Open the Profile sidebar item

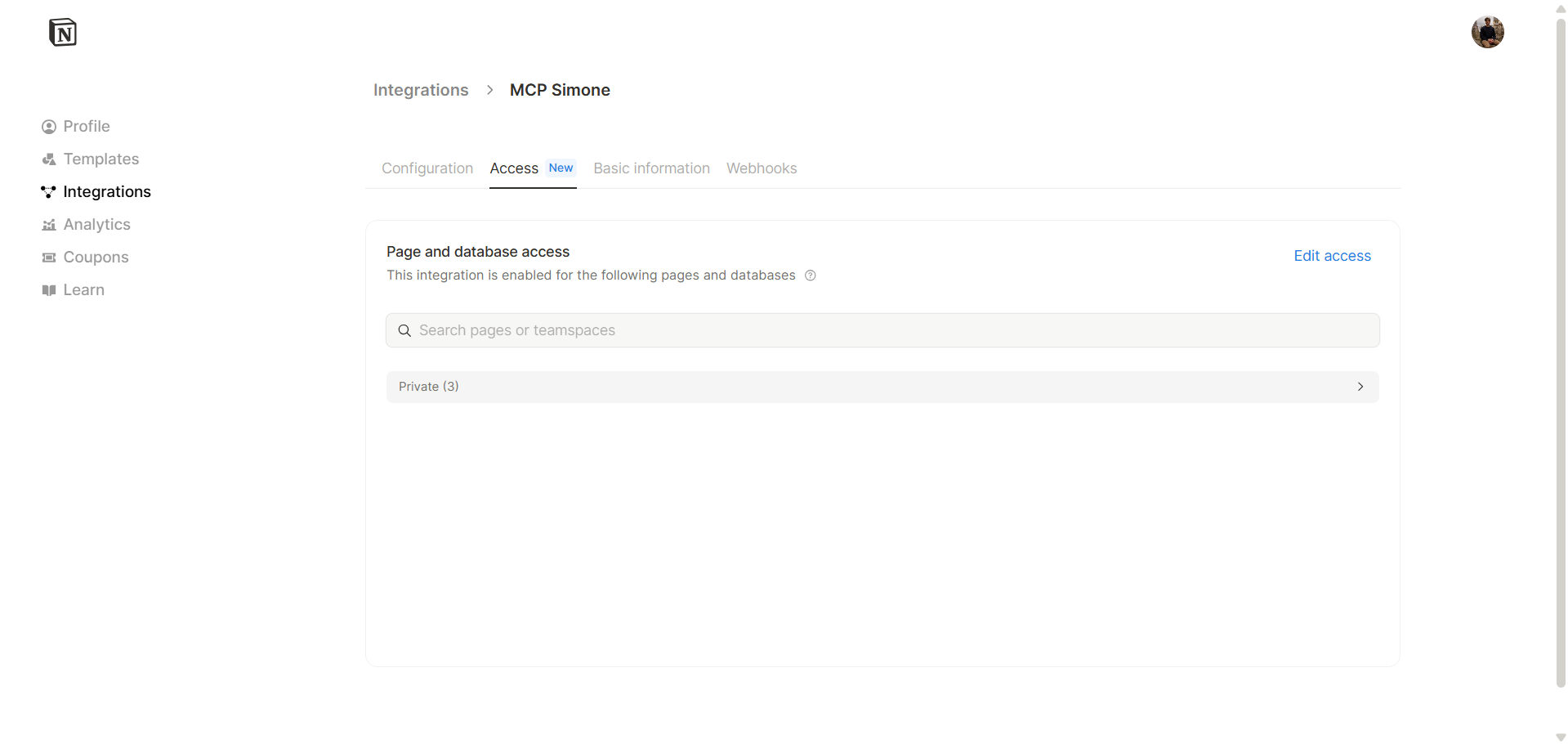click(76, 127)
